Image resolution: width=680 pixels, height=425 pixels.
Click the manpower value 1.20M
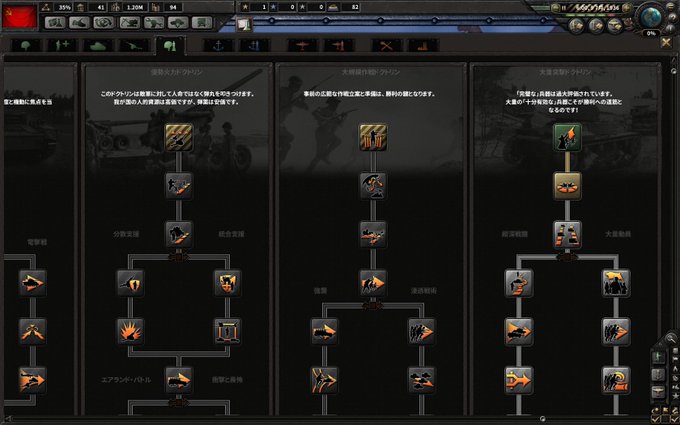[134, 7]
